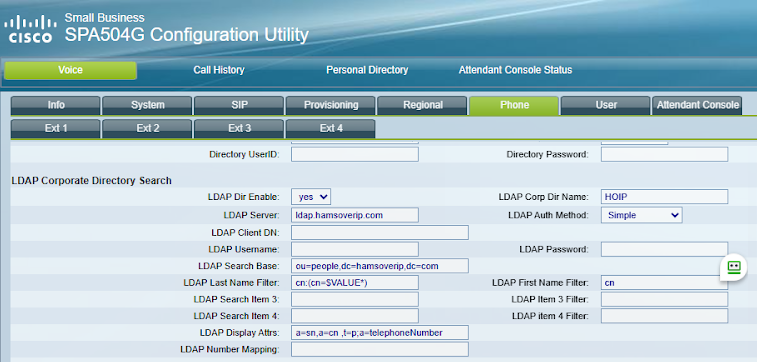757x362 pixels.
Task: Click the LDAP Search Base label
Action: [x=239, y=266]
